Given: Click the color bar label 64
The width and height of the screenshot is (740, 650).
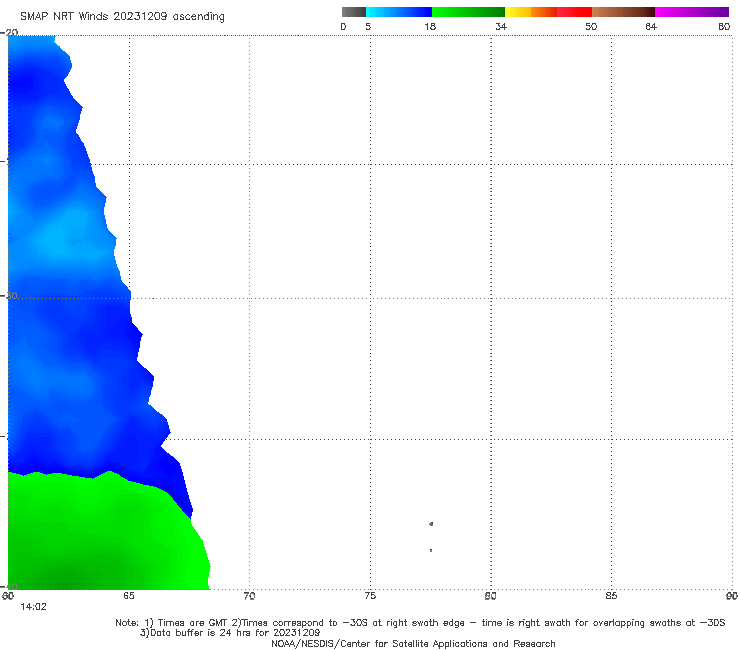Looking at the screenshot, I should (x=651, y=27).
